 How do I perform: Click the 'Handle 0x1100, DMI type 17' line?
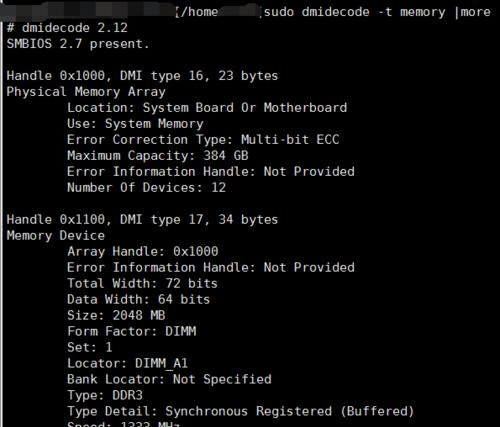coord(142,220)
